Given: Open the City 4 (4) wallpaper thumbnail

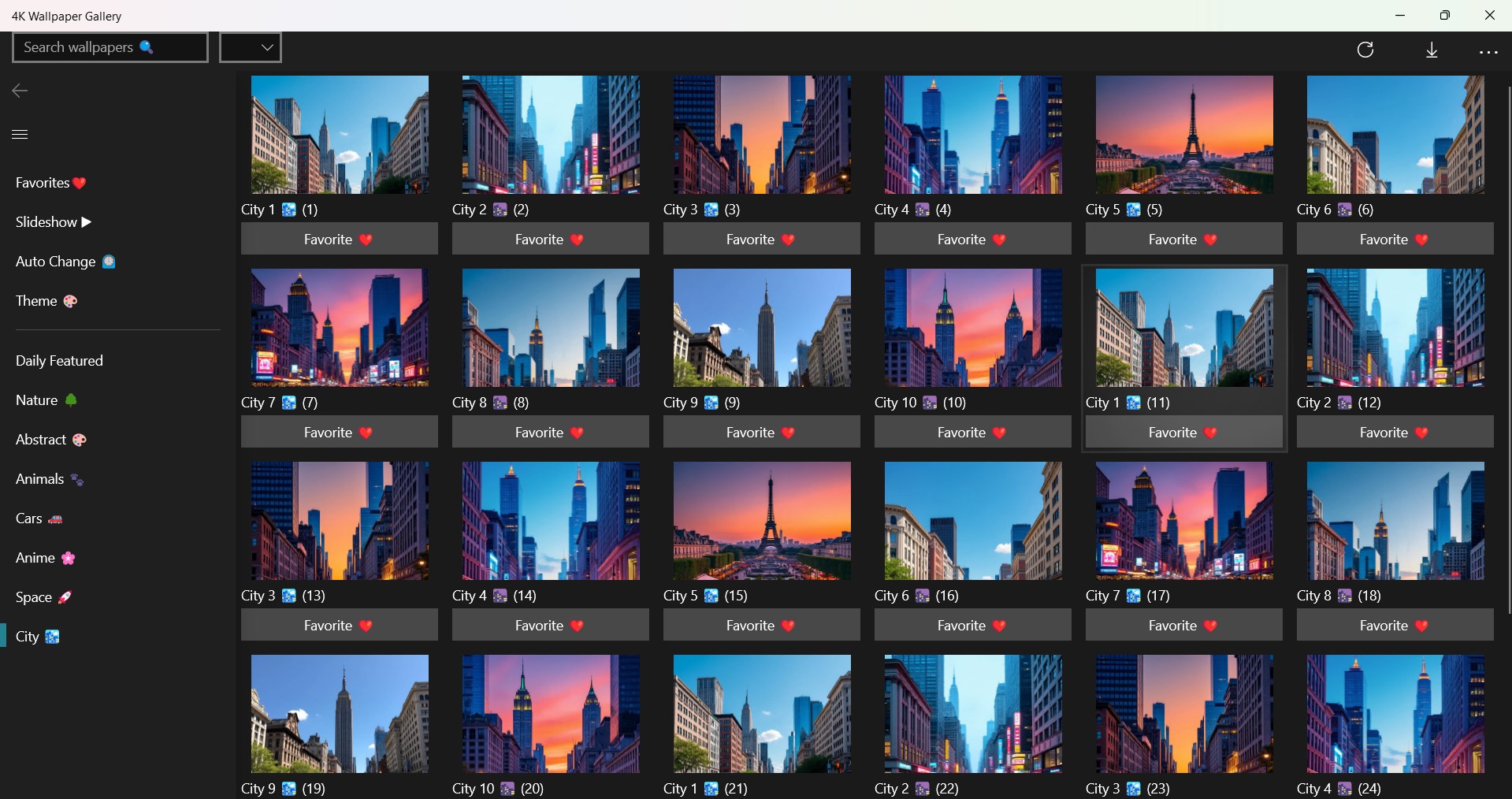Looking at the screenshot, I should (974, 135).
